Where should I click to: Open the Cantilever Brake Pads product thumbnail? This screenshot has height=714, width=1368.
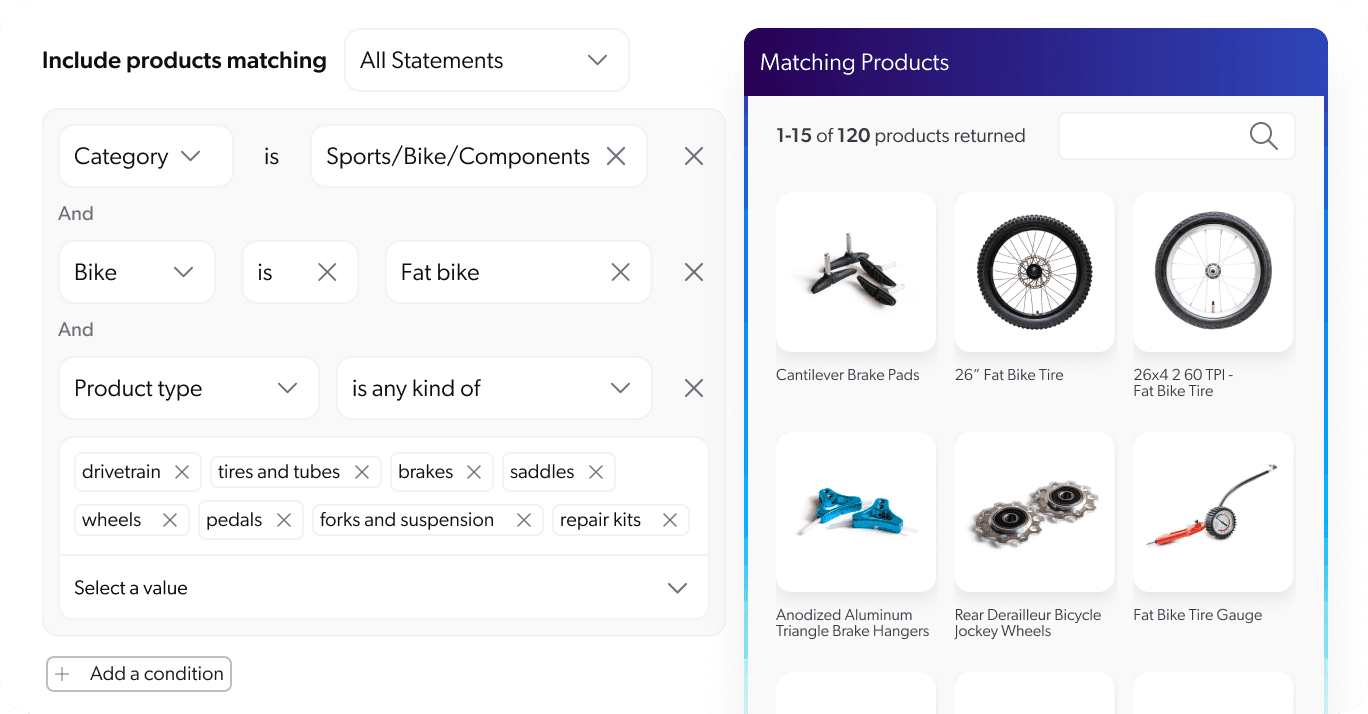click(855, 272)
